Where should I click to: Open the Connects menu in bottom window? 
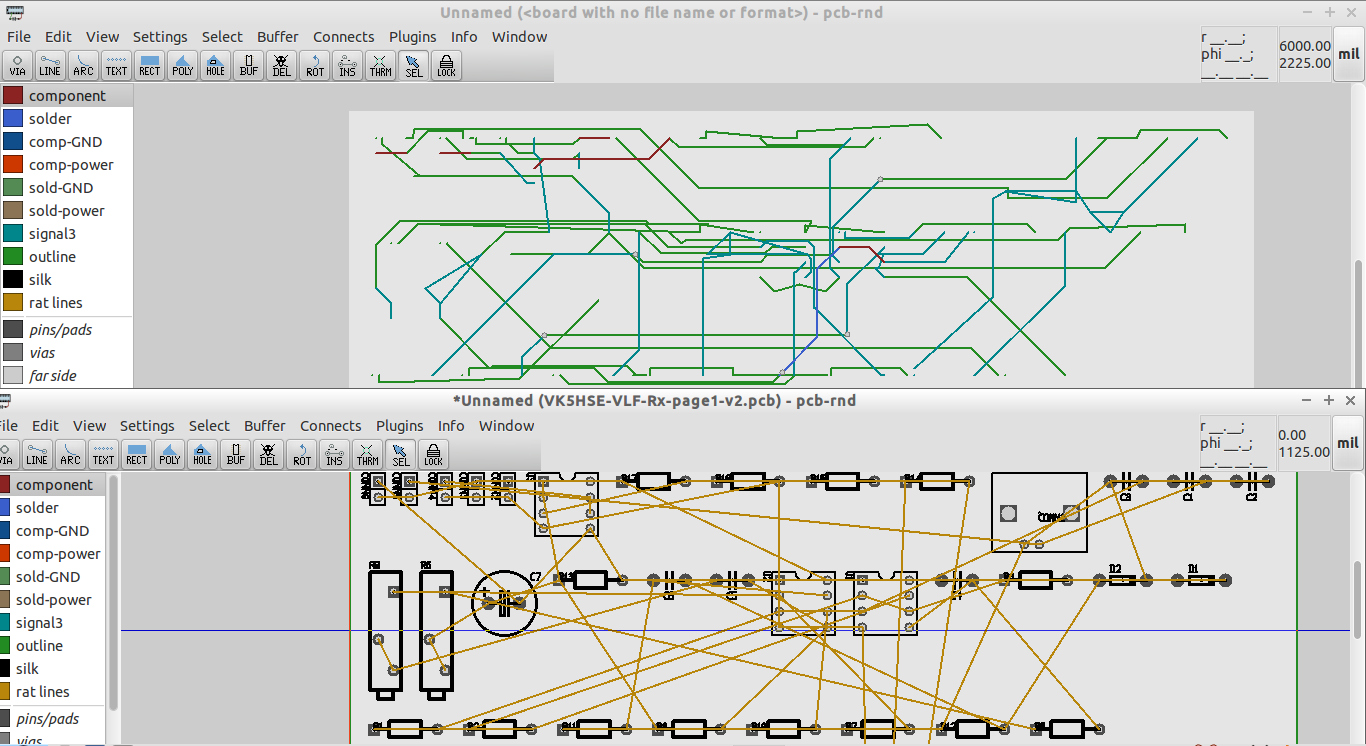330,425
